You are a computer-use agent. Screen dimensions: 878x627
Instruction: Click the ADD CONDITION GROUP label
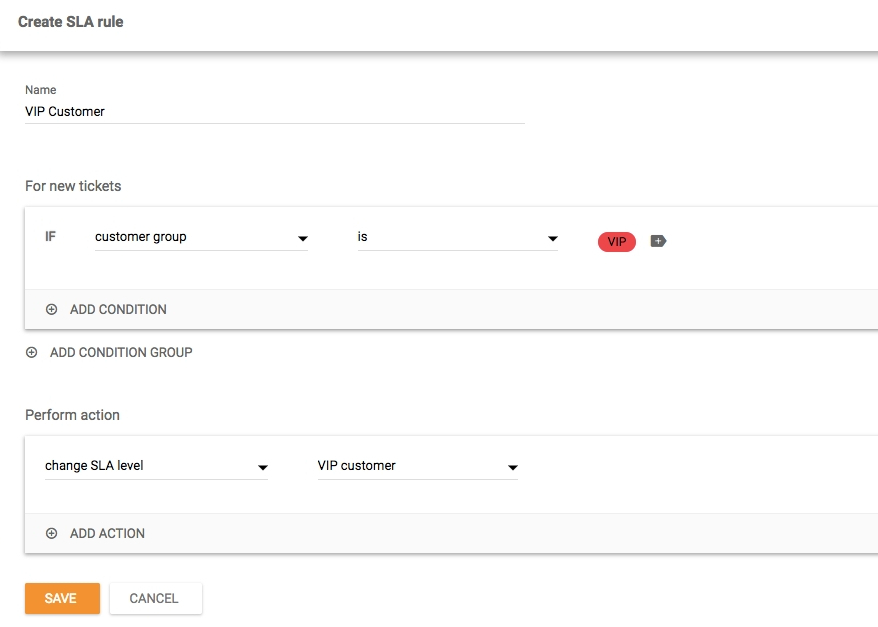[x=121, y=353]
